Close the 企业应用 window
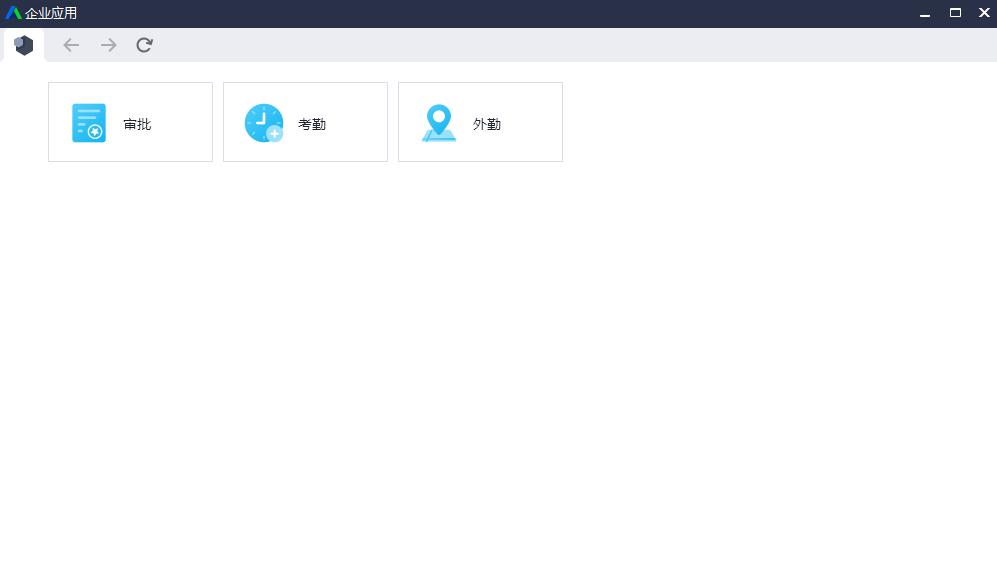Image resolution: width=997 pixels, height=585 pixels. (x=983, y=12)
